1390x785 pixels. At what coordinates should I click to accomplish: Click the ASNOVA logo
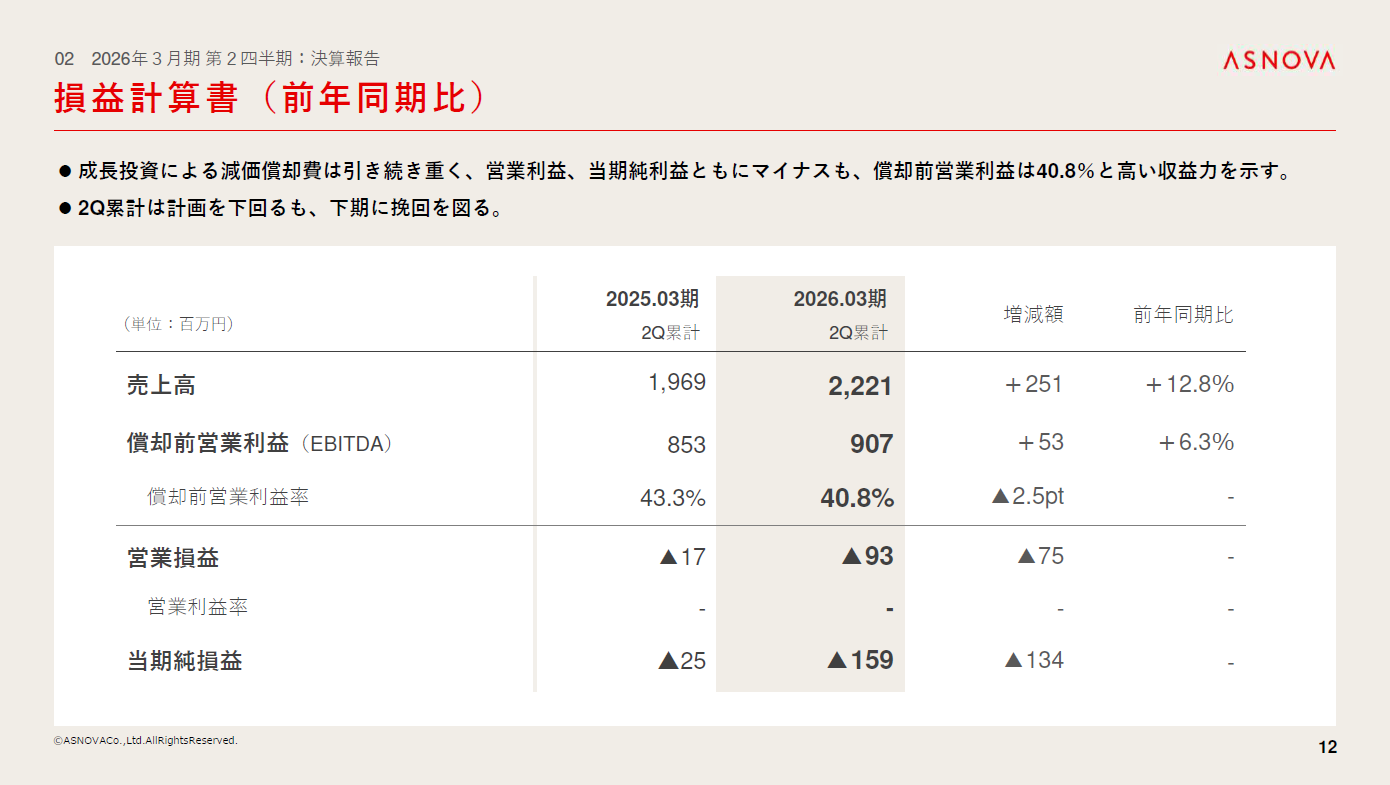[x=1278, y=61]
